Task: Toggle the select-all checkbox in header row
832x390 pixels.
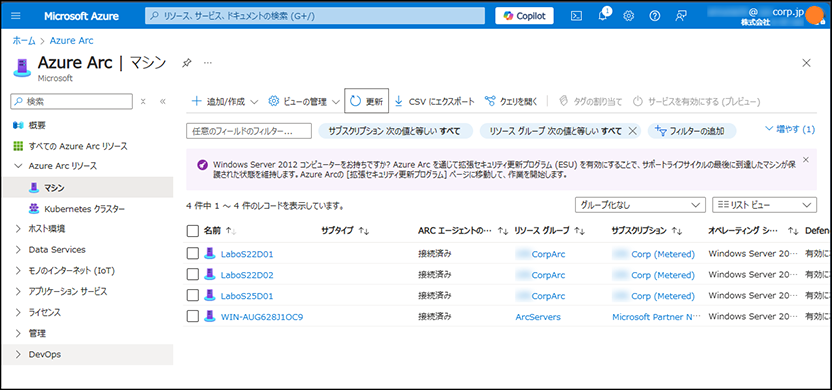Action: click(193, 231)
